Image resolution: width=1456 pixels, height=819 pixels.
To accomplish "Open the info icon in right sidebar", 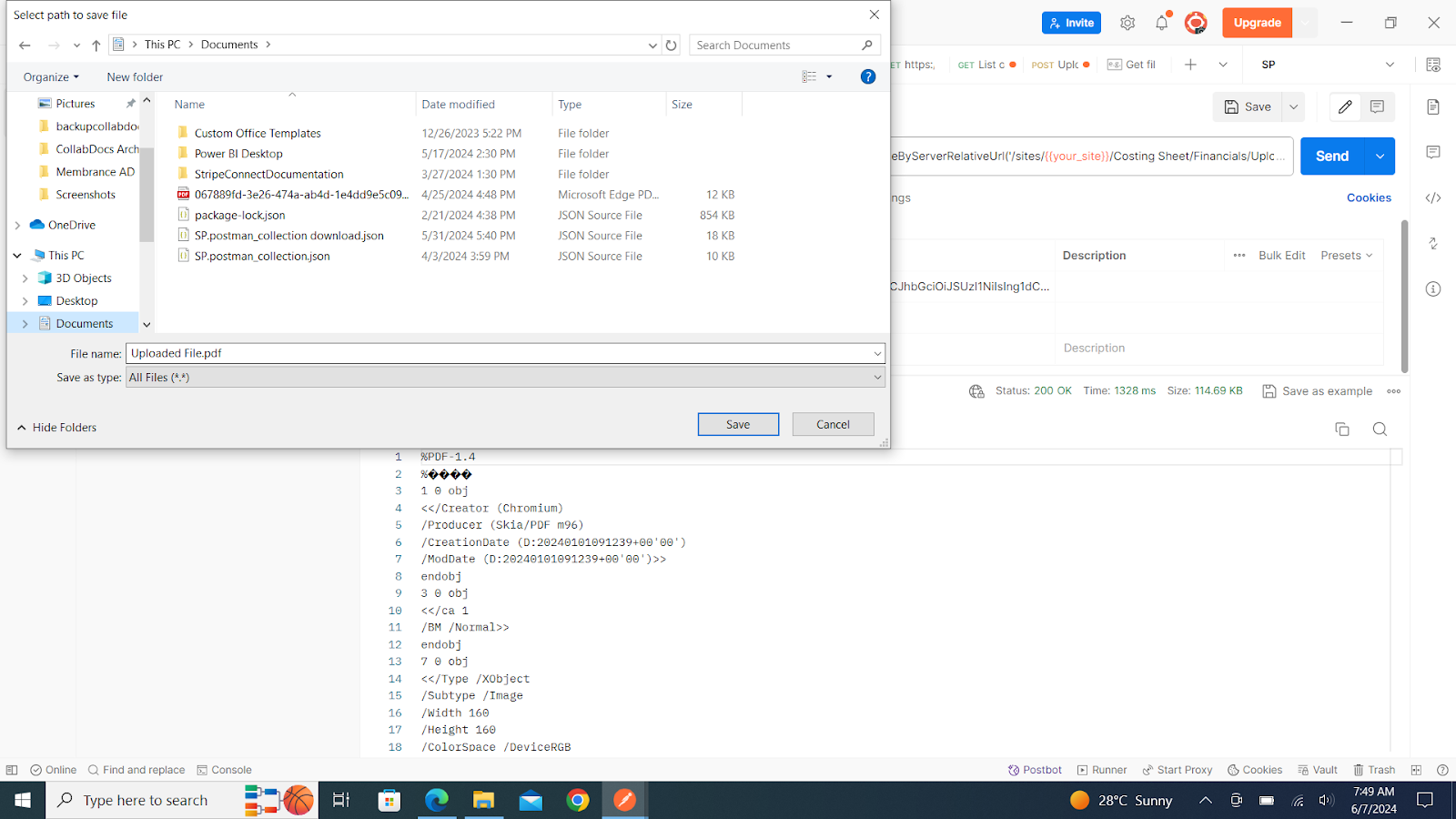I will point(1433,288).
